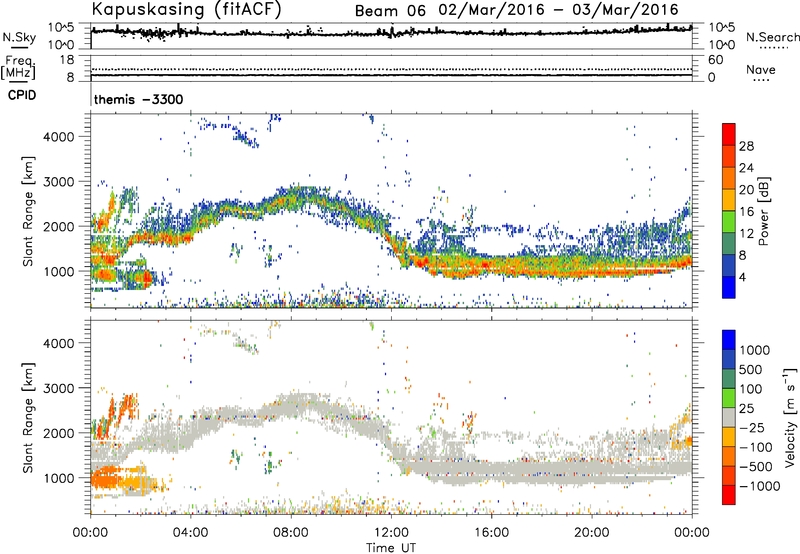Pick the light green segment of Velocity colorbar
This screenshot has height=554, width=800.
pos(729,398)
